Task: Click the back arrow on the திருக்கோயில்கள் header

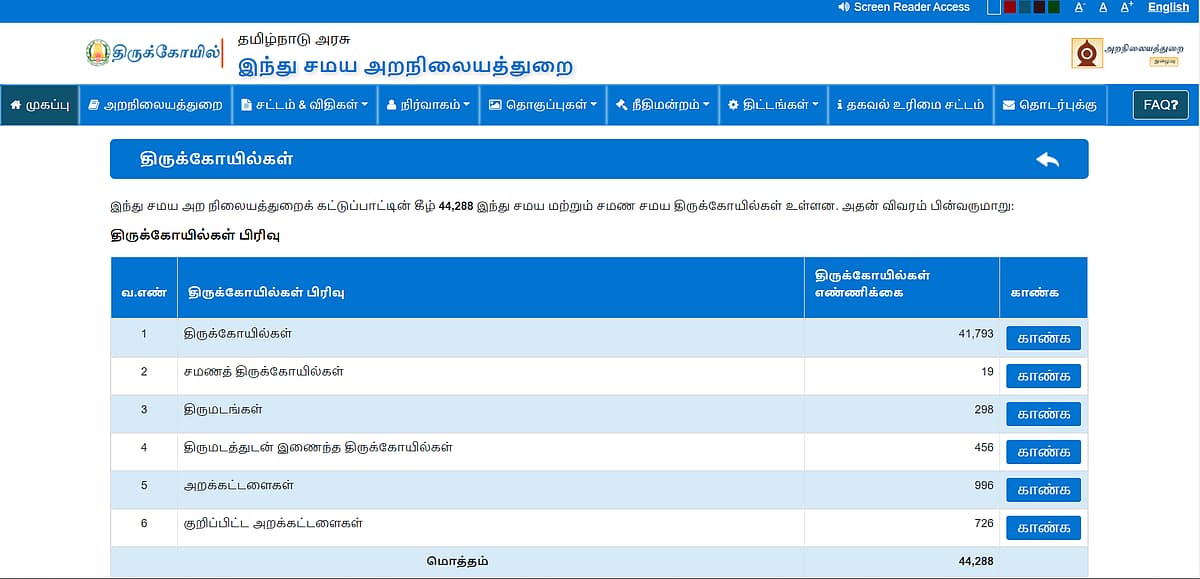Action: [x=1049, y=158]
